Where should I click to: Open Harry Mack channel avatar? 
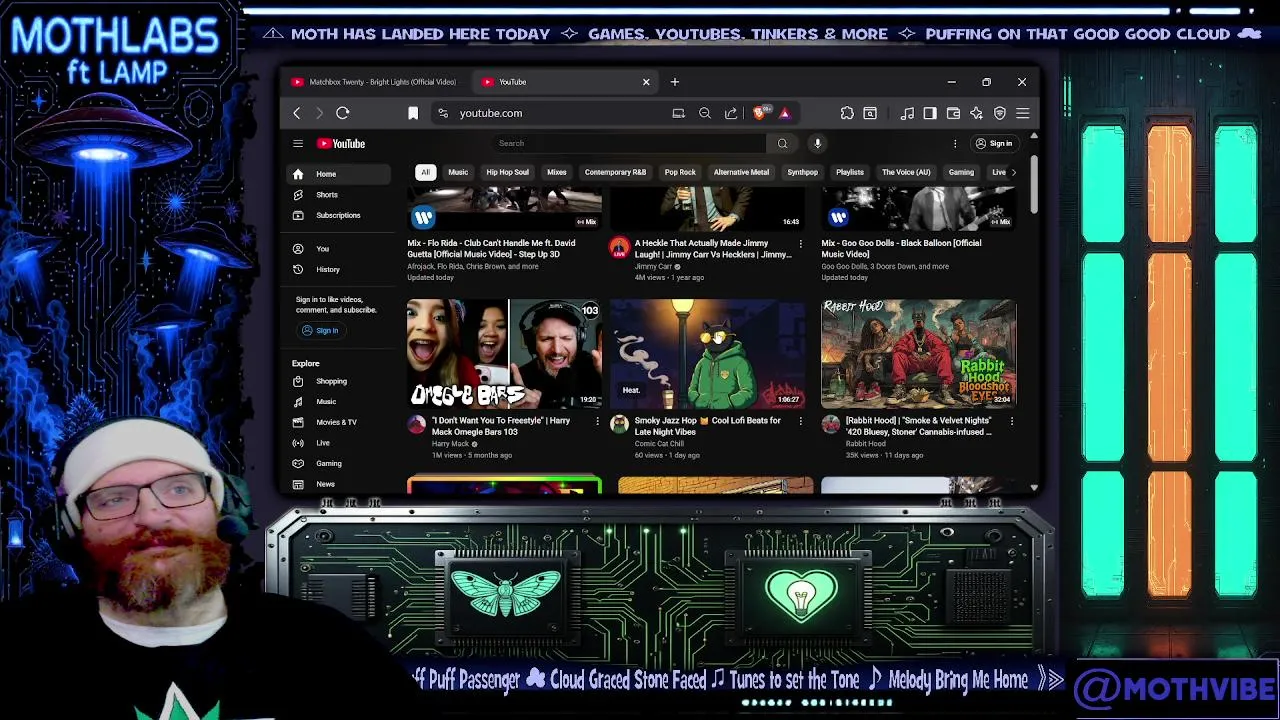[x=417, y=425]
